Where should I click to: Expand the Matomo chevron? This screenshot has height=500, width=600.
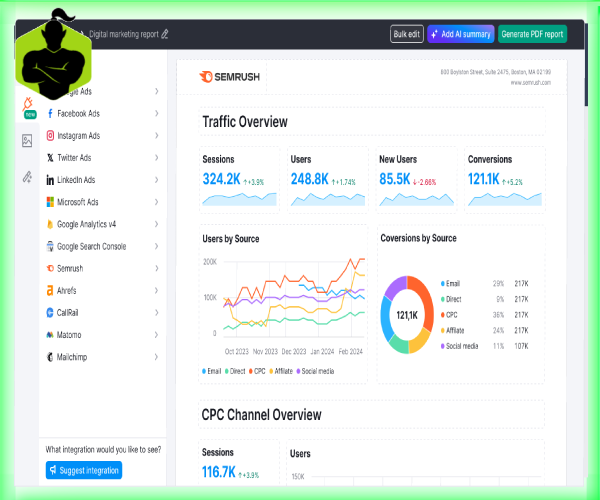(x=157, y=335)
